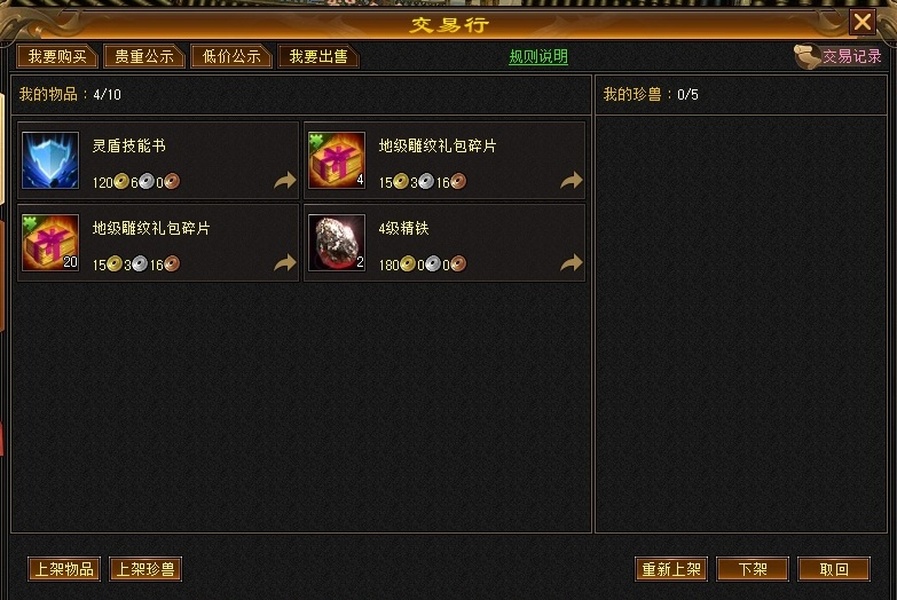Click share arrow on the 4-count 地级雕纹礼包碎片 listing
Screen dimensions: 897x600
[x=571, y=180]
